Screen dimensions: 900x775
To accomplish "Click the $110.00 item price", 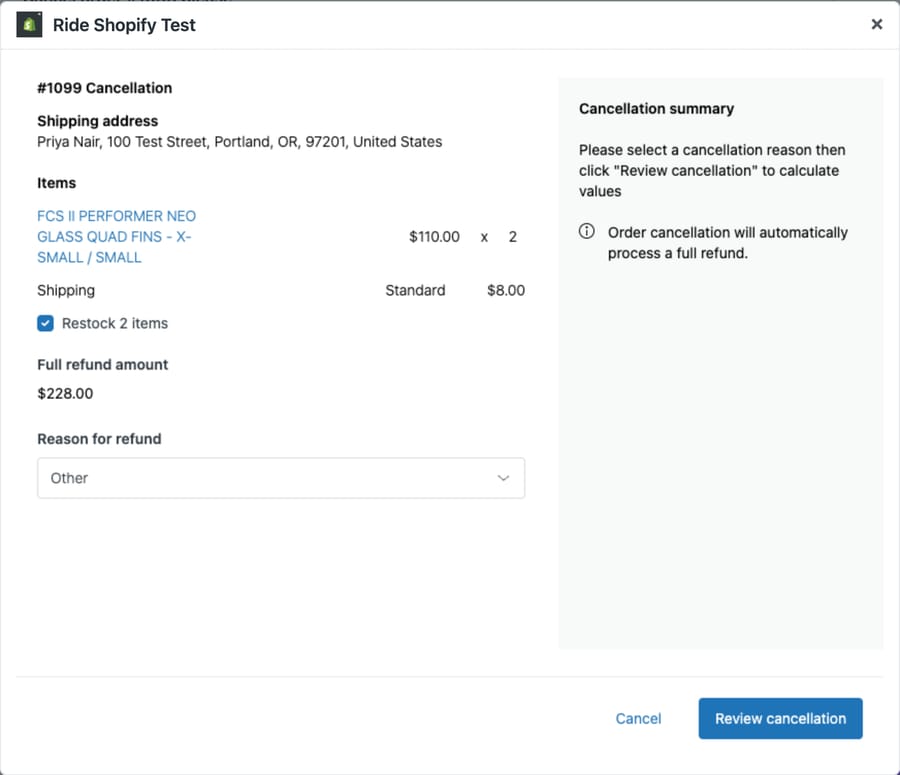I will [x=434, y=237].
